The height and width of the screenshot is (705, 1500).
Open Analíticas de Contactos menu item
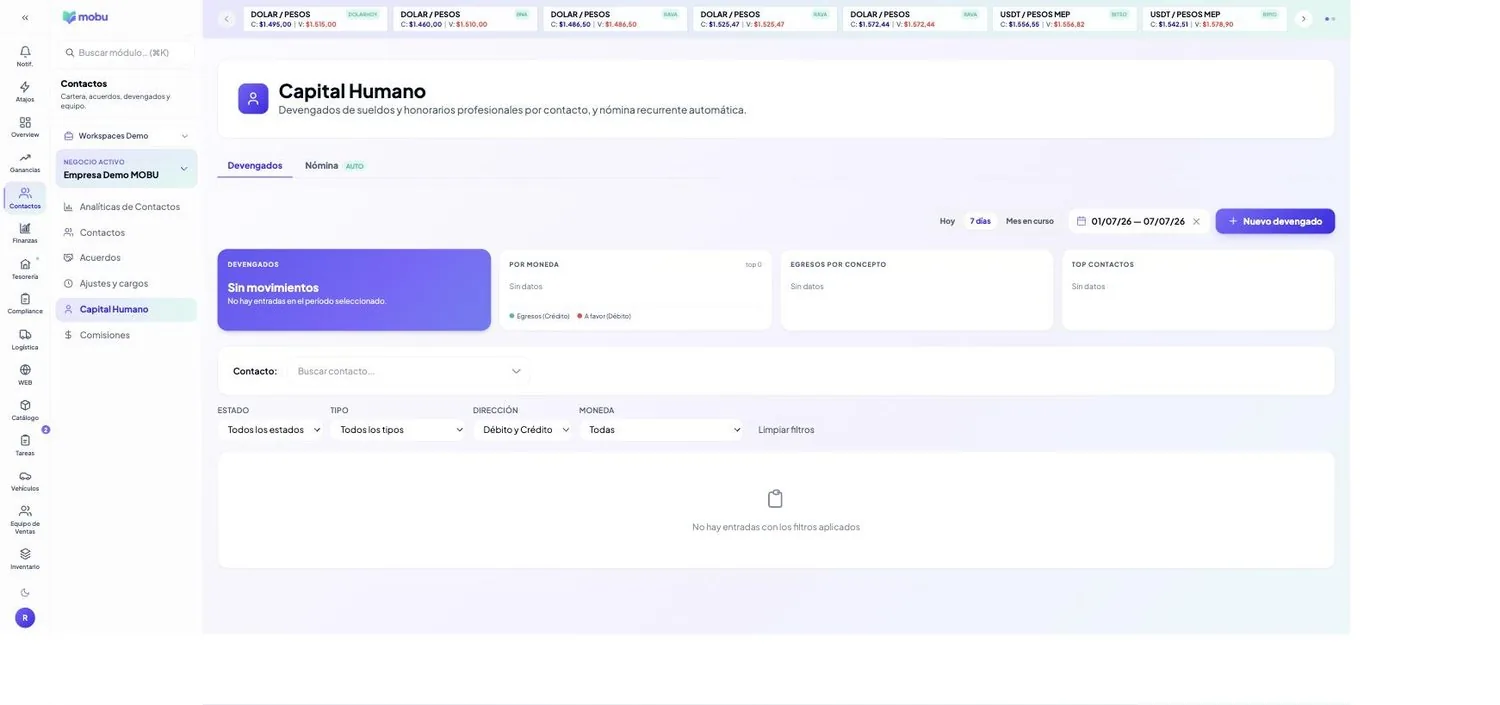126,207
